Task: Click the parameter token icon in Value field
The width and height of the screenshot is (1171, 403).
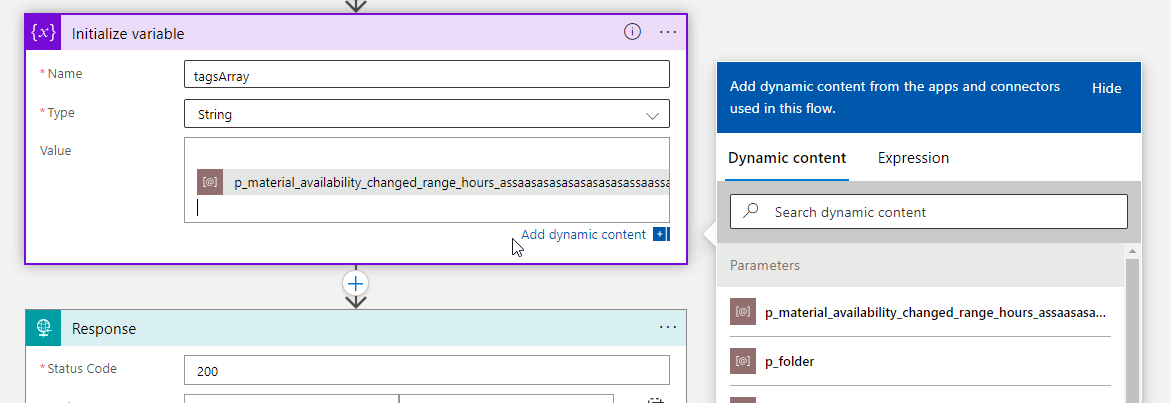Action: click(x=210, y=182)
